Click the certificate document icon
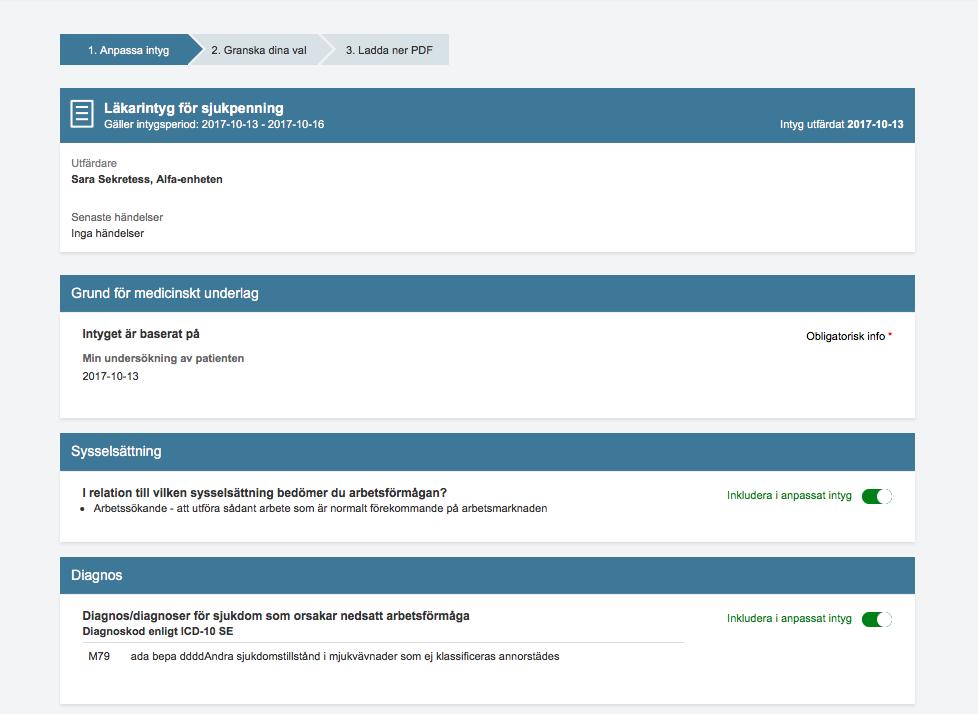This screenshot has width=978, height=714. pyautogui.click(x=82, y=114)
